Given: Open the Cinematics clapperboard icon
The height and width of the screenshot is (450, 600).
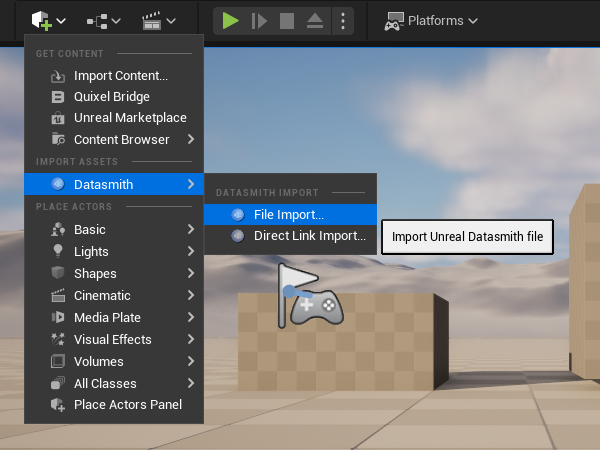Looking at the screenshot, I should click(x=152, y=21).
